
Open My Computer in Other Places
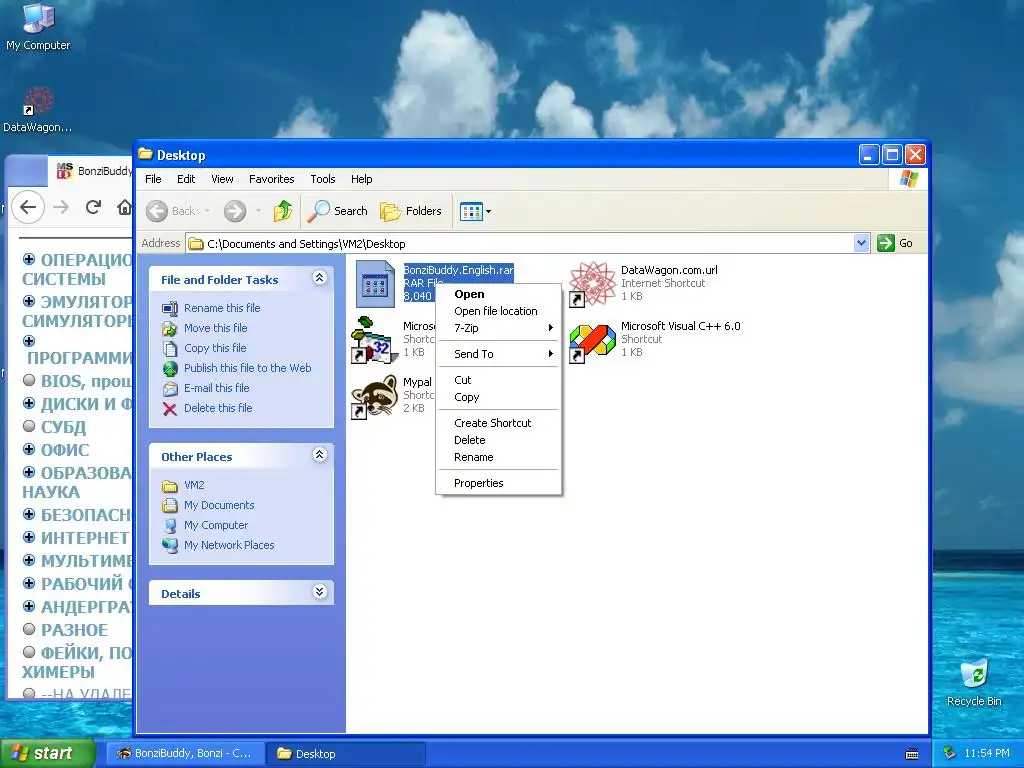[x=216, y=525]
